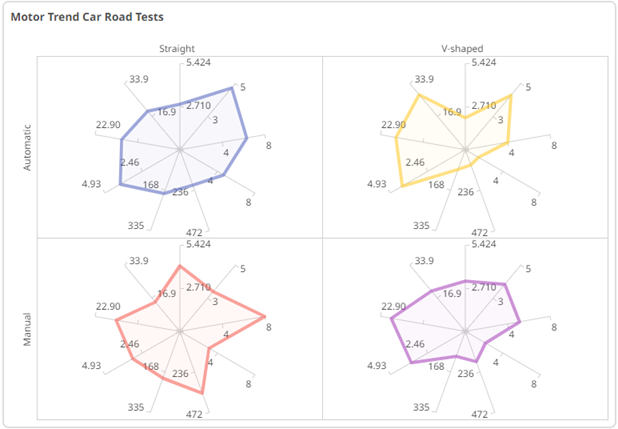The width and height of the screenshot is (618, 429).
Task: Click the 5.424 axis label in blue chart
Action: pos(199,63)
